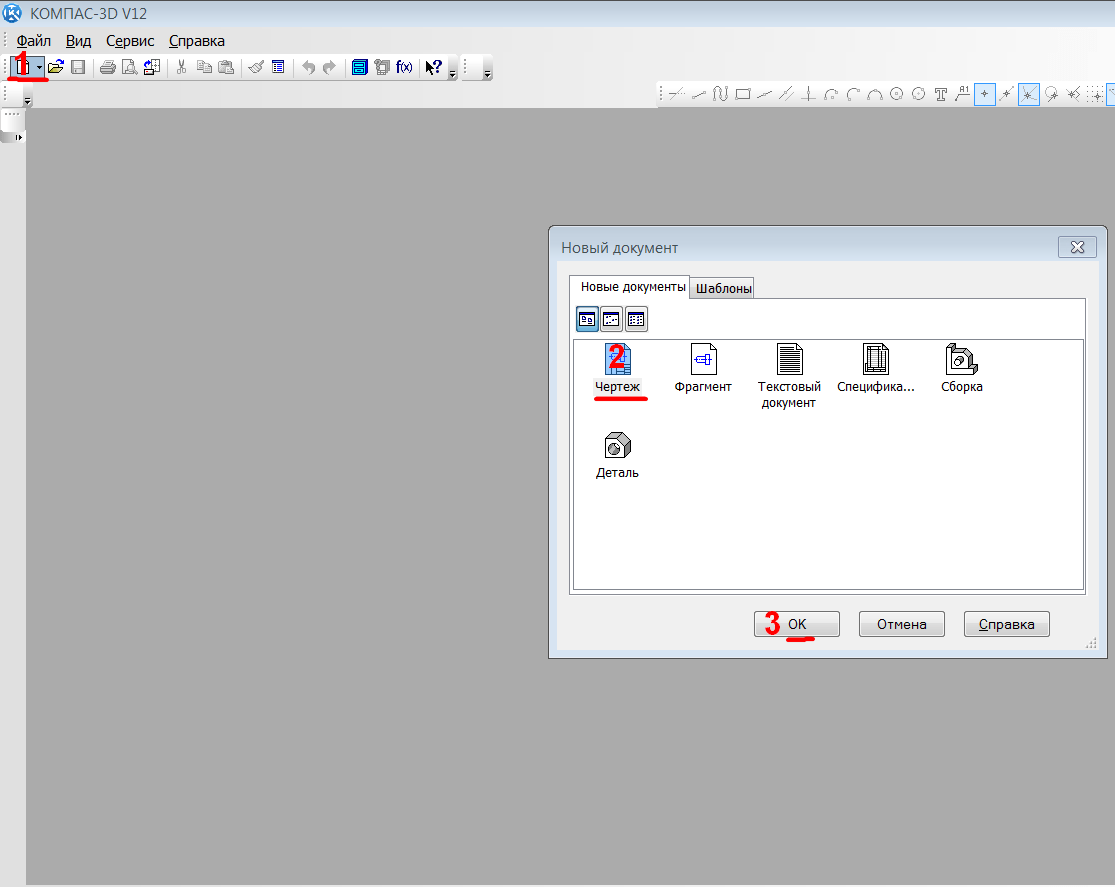Switch to the Шаблоны tab
Viewport: 1115px width, 887px height.
[723, 288]
